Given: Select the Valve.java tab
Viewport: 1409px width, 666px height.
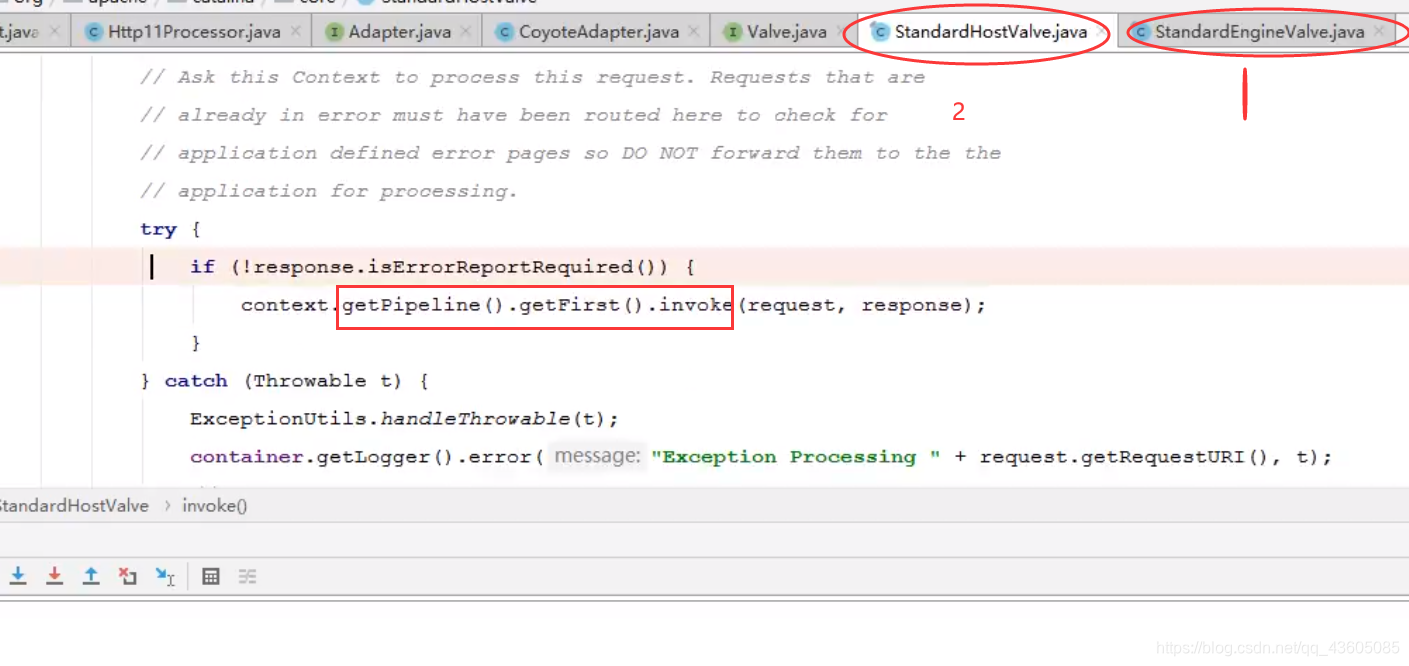Looking at the screenshot, I should (789, 32).
